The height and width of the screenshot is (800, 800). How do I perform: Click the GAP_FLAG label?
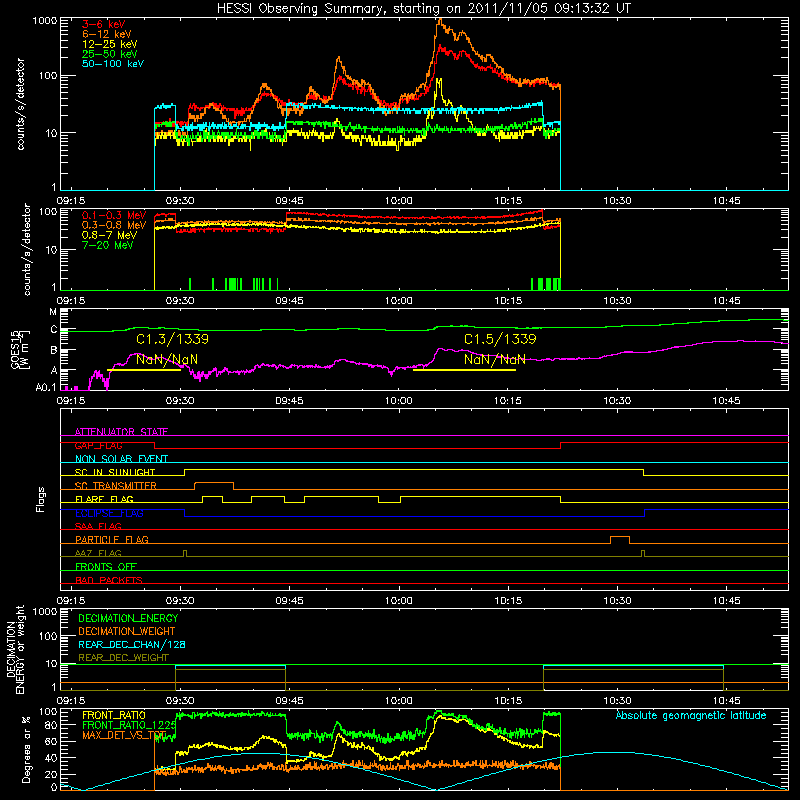[98, 445]
